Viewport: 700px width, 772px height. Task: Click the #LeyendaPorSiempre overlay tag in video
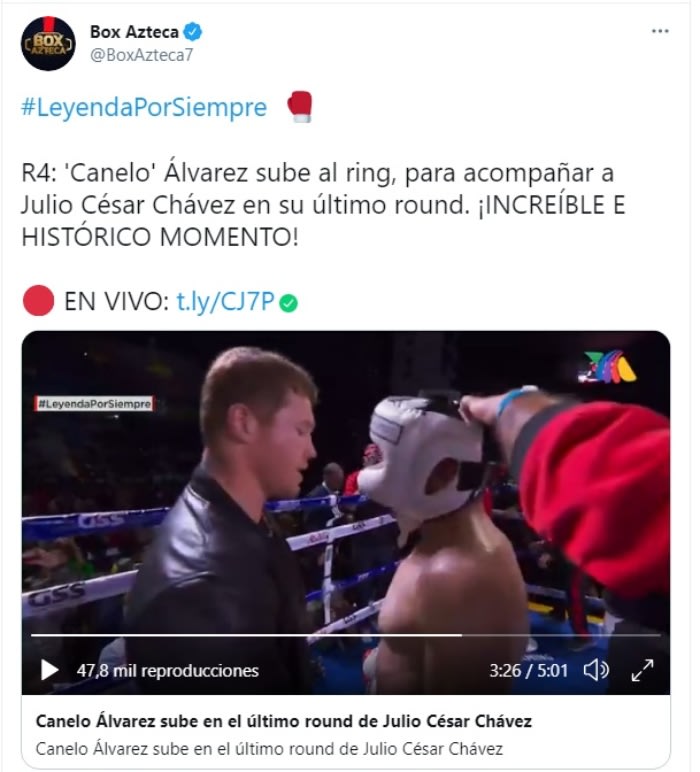click(94, 404)
